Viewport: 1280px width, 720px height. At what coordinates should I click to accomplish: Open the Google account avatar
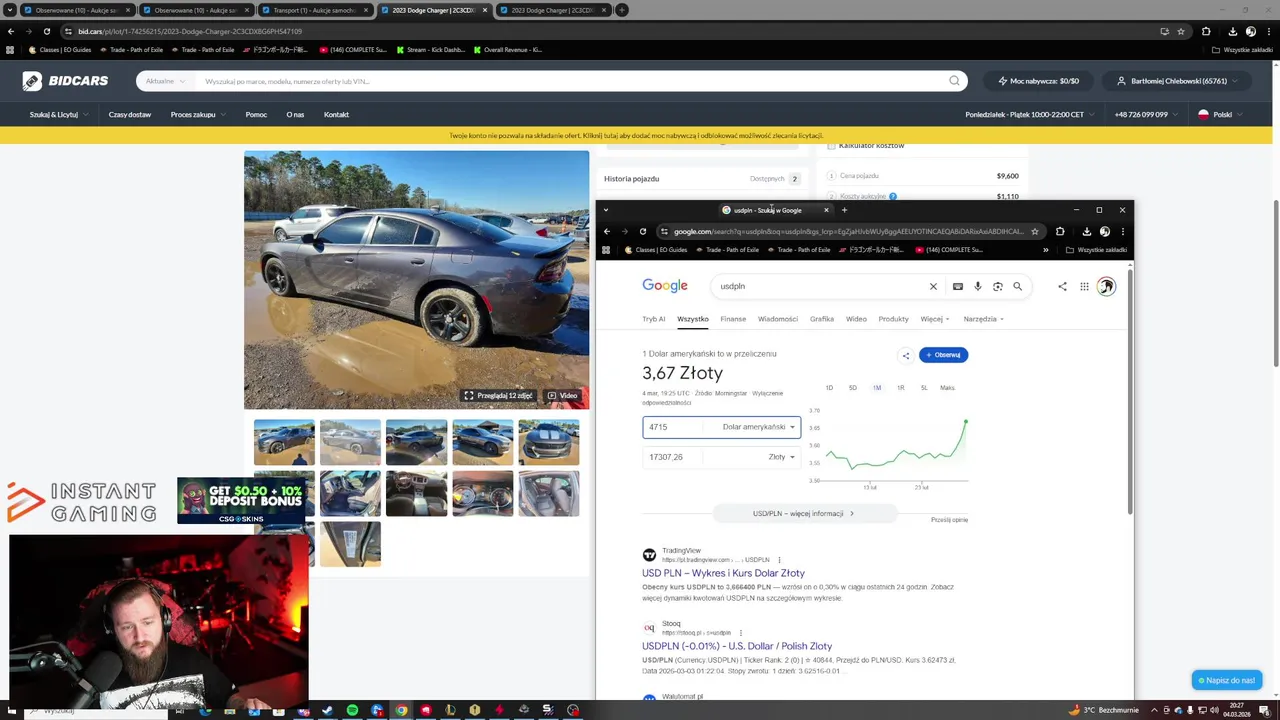(1106, 286)
